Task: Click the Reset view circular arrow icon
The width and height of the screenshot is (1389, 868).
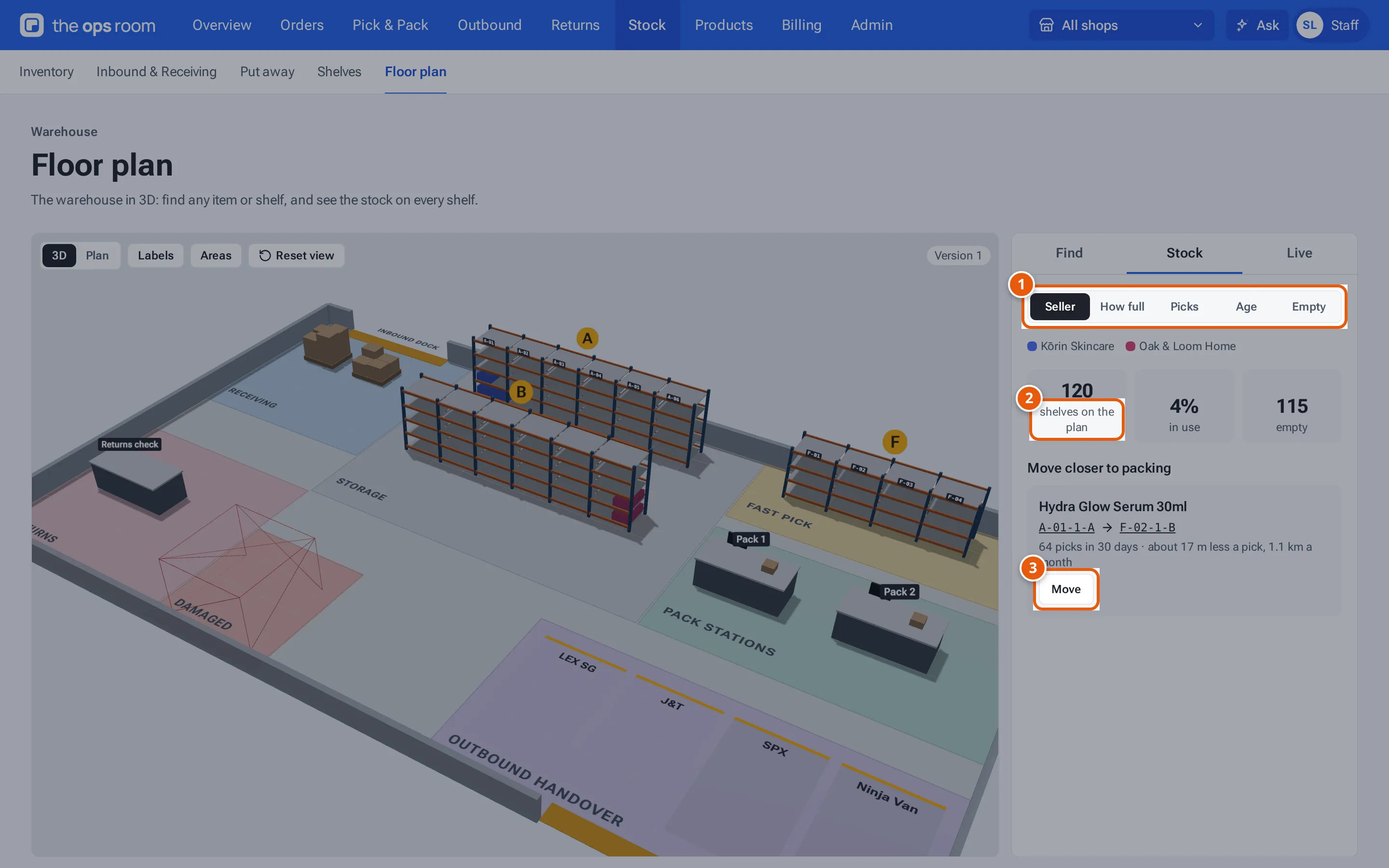Action: [265, 256]
